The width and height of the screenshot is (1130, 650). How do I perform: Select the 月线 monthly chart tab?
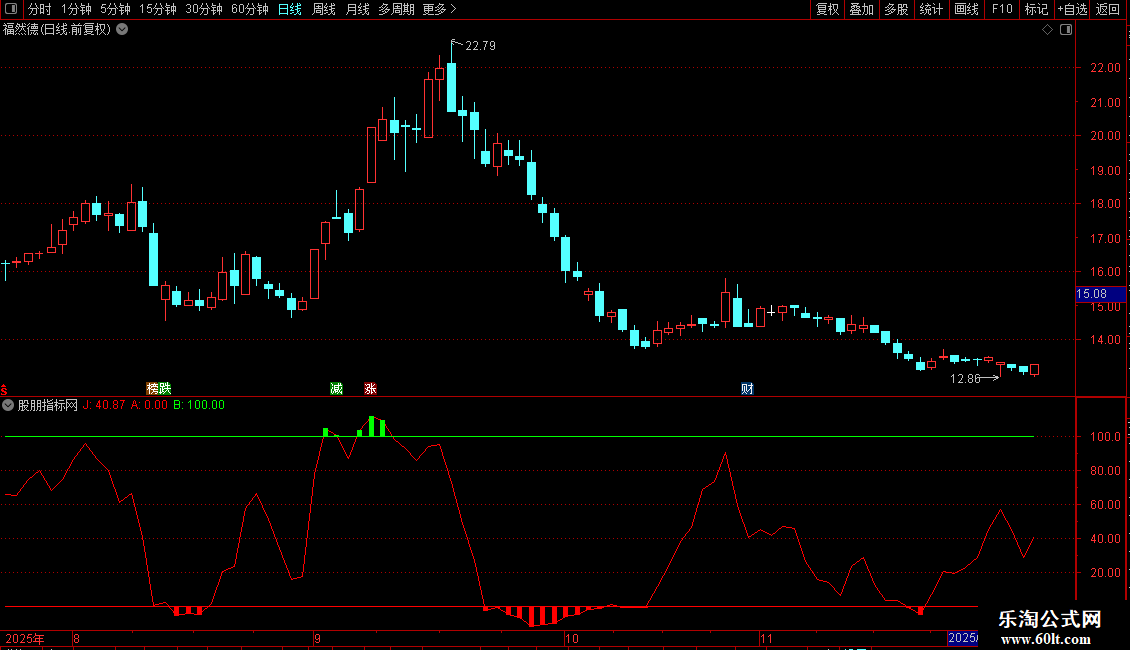click(x=357, y=9)
